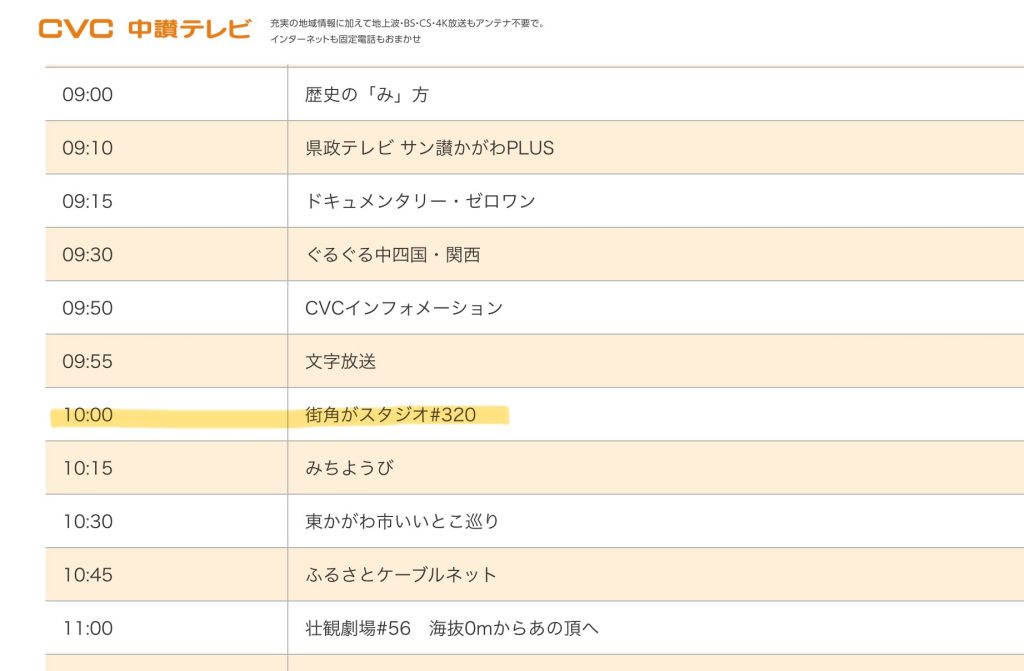This screenshot has width=1024, height=671.
Task: Click the antenna-free broadcast tagline text
Action: 407,22
